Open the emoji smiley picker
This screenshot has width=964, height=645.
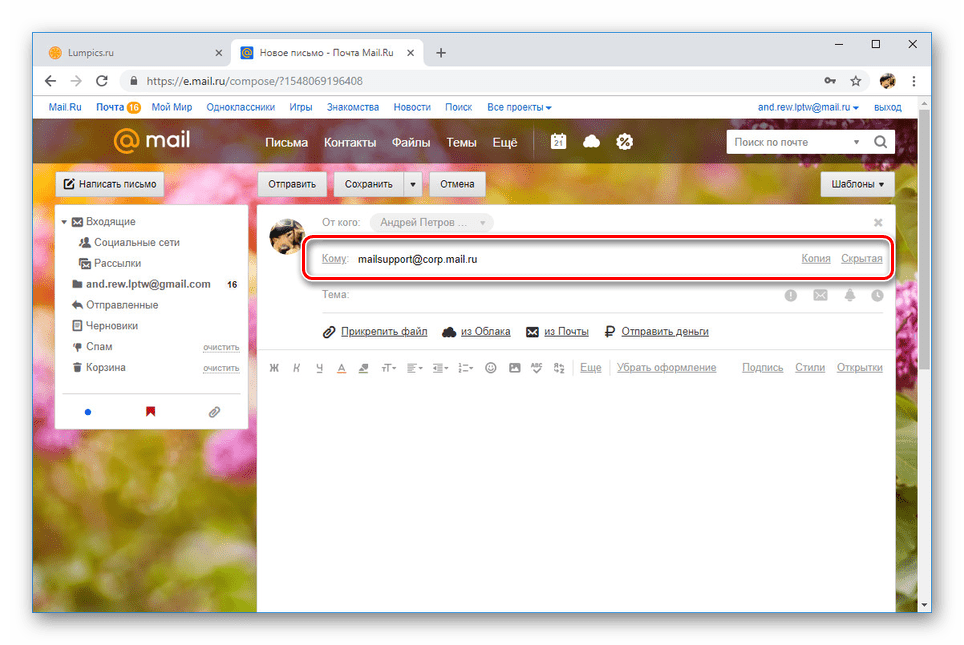490,368
